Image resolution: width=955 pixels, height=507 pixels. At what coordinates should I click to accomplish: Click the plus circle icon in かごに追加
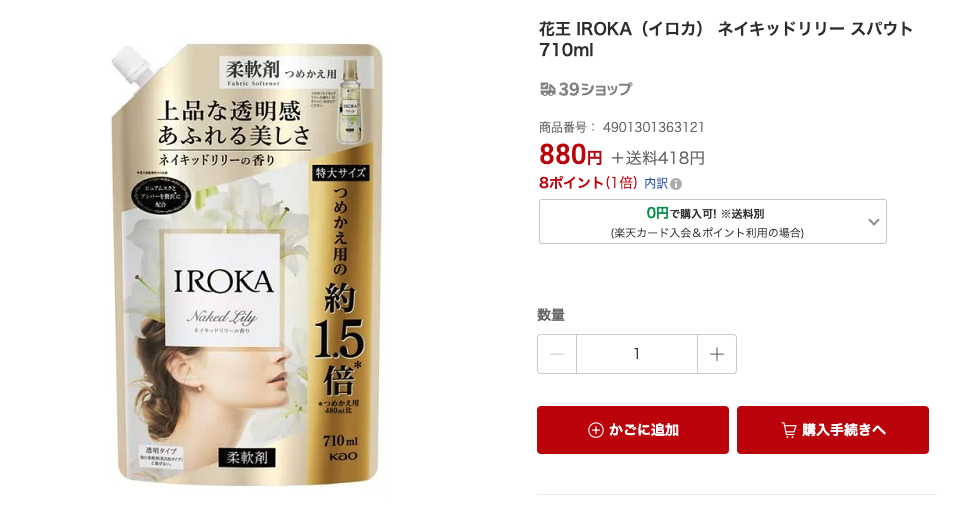click(596, 430)
